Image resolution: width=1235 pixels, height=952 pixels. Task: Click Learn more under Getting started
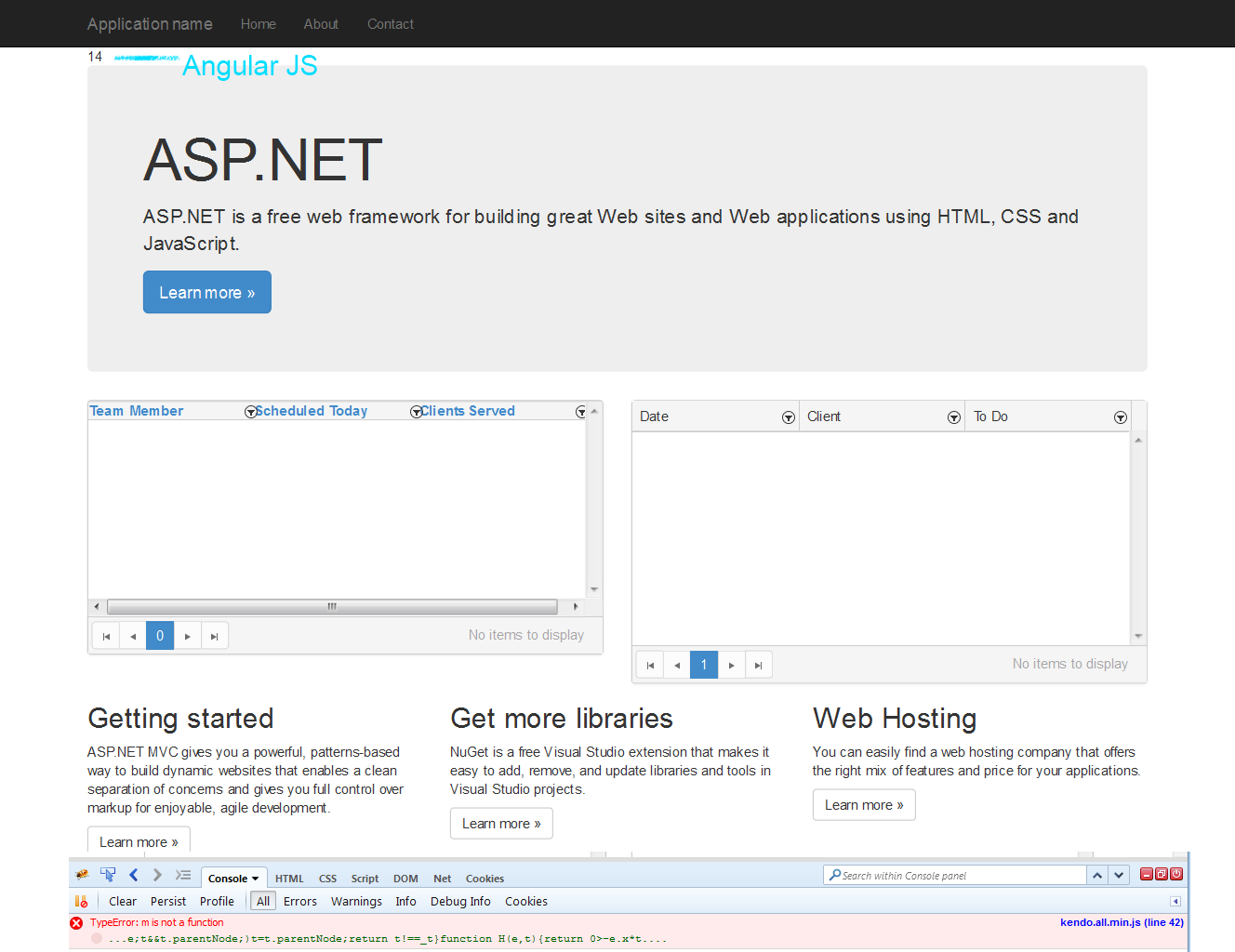pyautogui.click(x=139, y=841)
